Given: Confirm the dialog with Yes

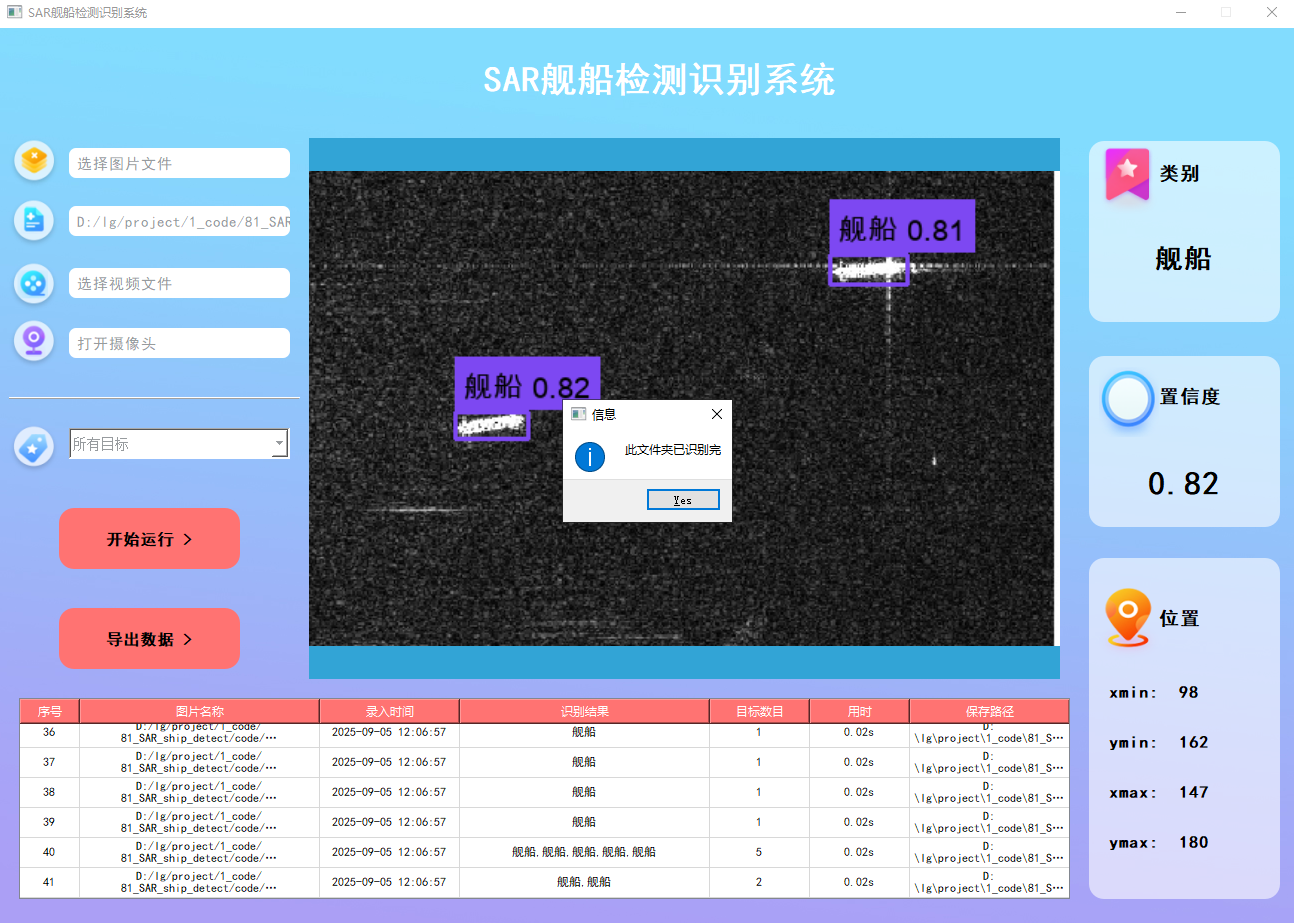Looking at the screenshot, I should tap(683, 500).
